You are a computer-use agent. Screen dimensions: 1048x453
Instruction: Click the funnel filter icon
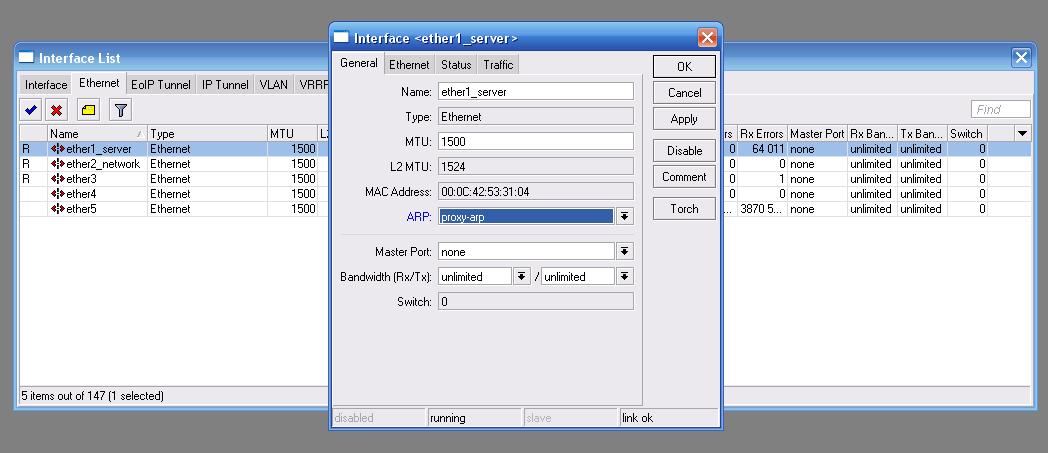click(119, 111)
